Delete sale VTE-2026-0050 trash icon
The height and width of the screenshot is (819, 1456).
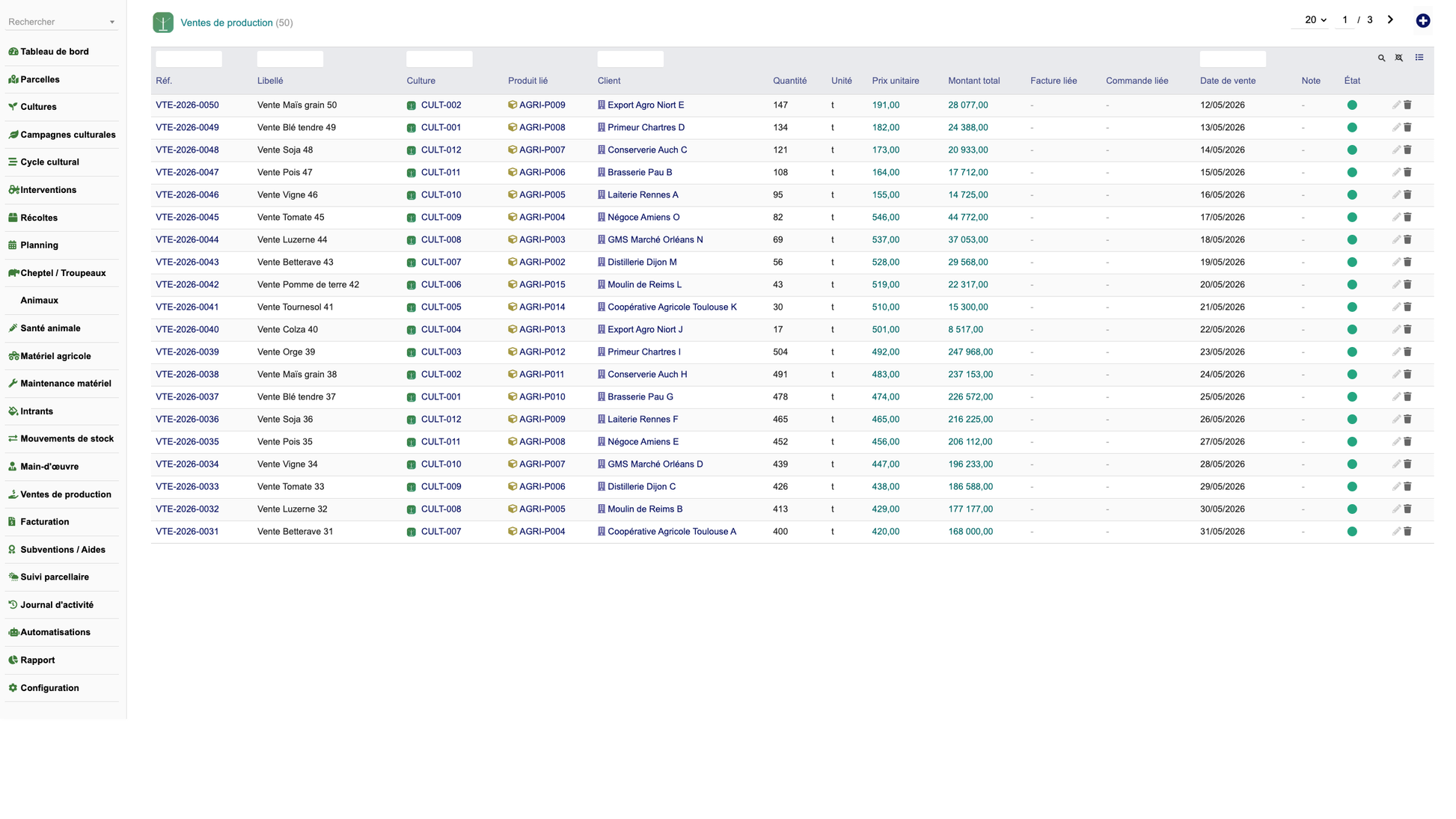[1407, 105]
